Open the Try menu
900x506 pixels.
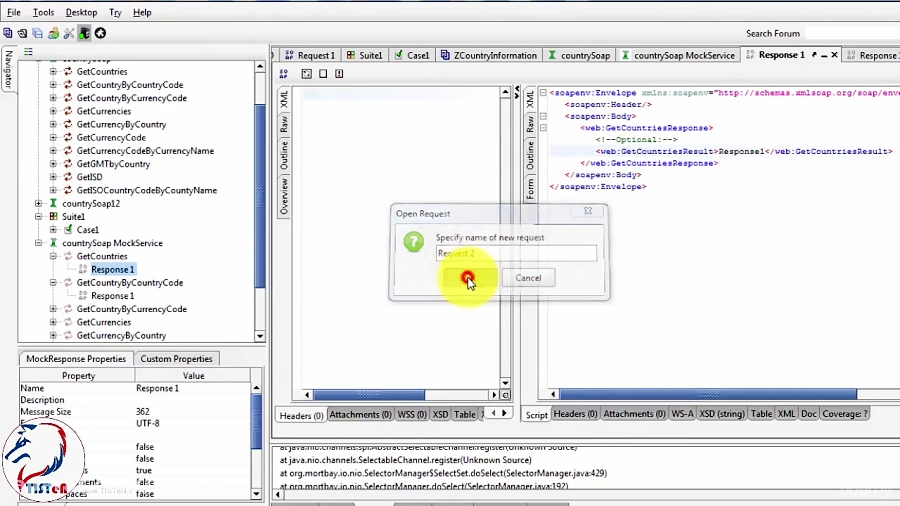(x=115, y=12)
